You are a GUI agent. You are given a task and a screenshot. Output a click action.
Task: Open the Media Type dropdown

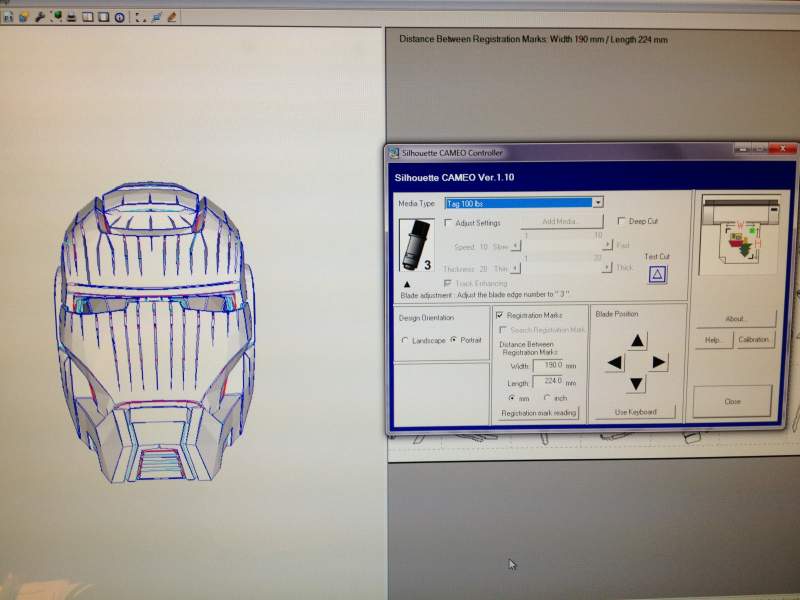(598, 203)
